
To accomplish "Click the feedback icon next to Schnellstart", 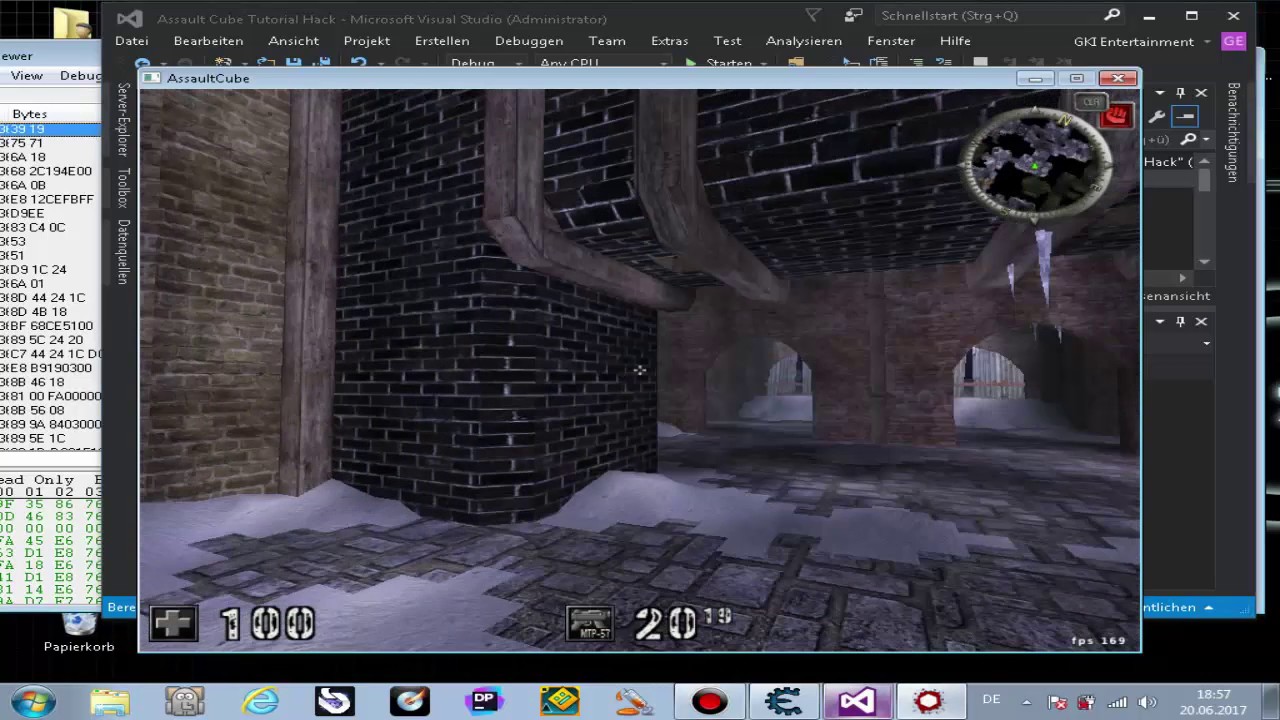I will coord(853,16).
